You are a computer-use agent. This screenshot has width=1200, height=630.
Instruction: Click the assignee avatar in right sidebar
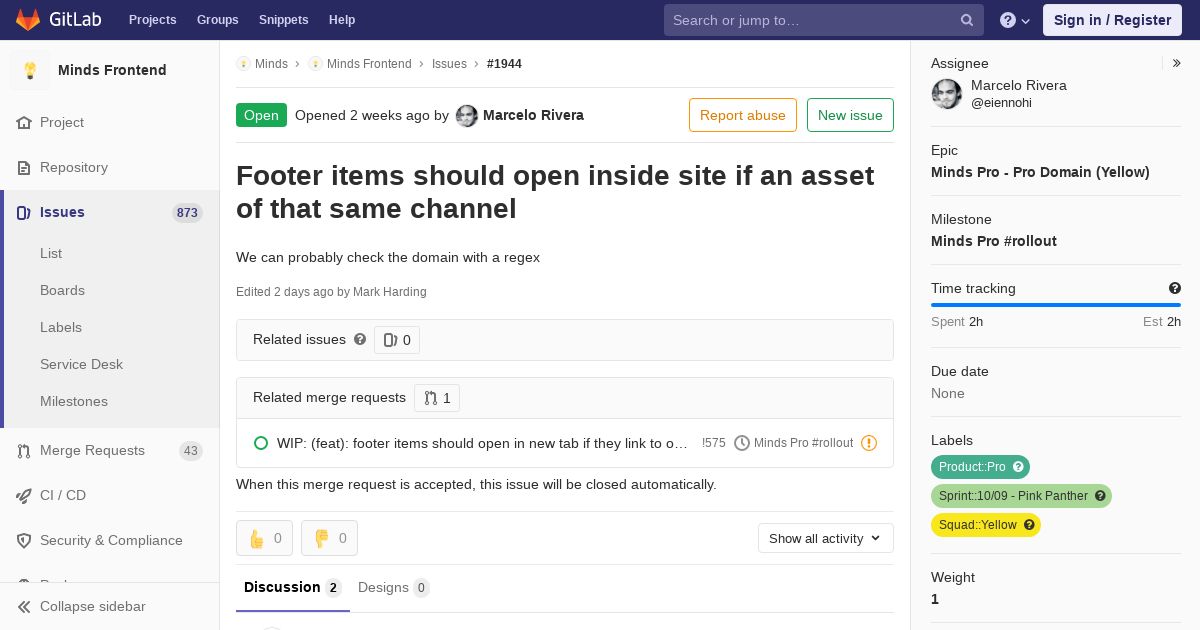pyautogui.click(x=947, y=94)
